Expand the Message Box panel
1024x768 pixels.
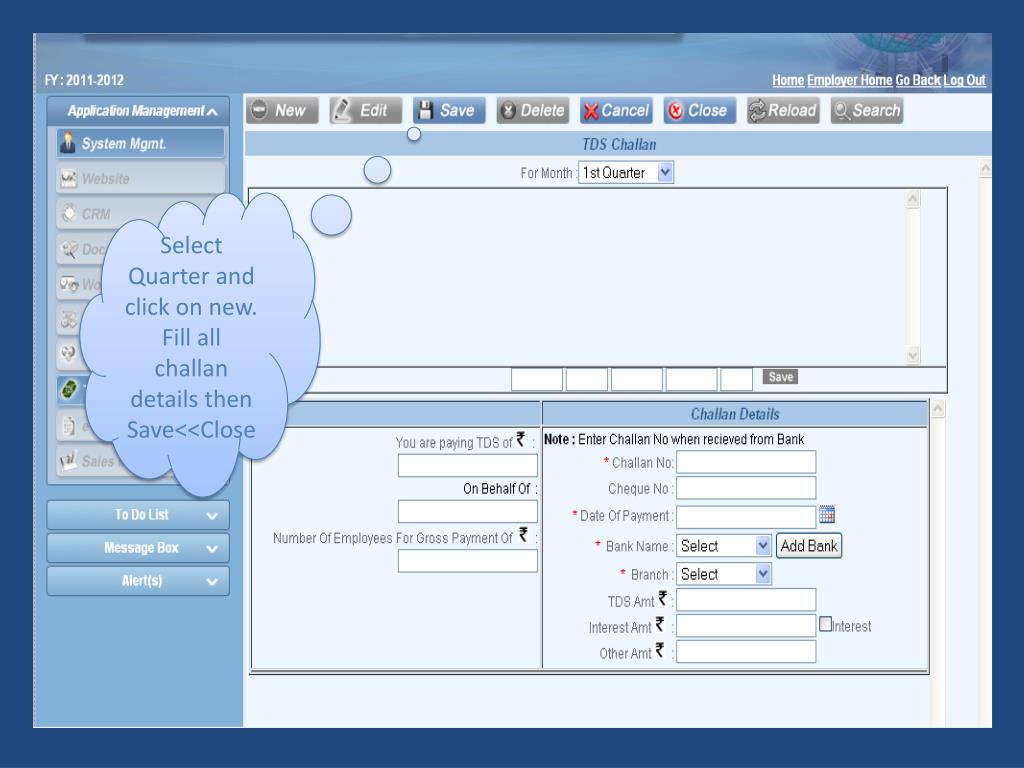138,547
